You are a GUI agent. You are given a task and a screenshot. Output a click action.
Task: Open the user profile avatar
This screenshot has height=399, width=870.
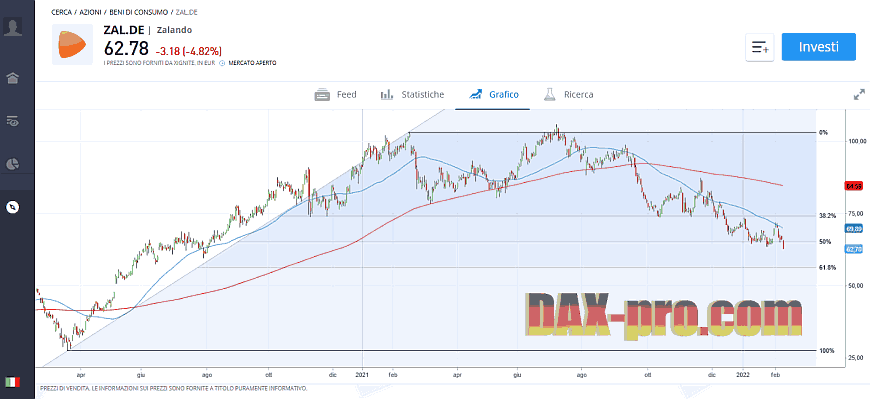click(13, 27)
